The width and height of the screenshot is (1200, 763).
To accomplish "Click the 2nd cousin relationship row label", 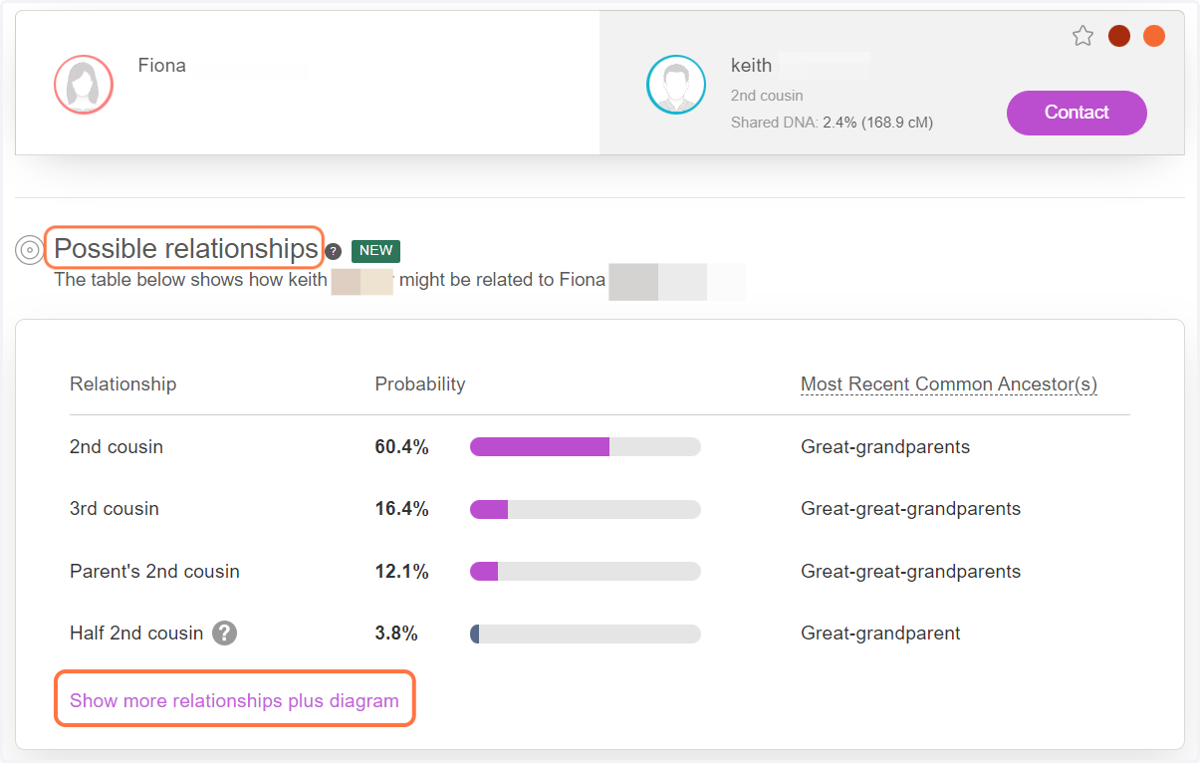I will [116, 447].
